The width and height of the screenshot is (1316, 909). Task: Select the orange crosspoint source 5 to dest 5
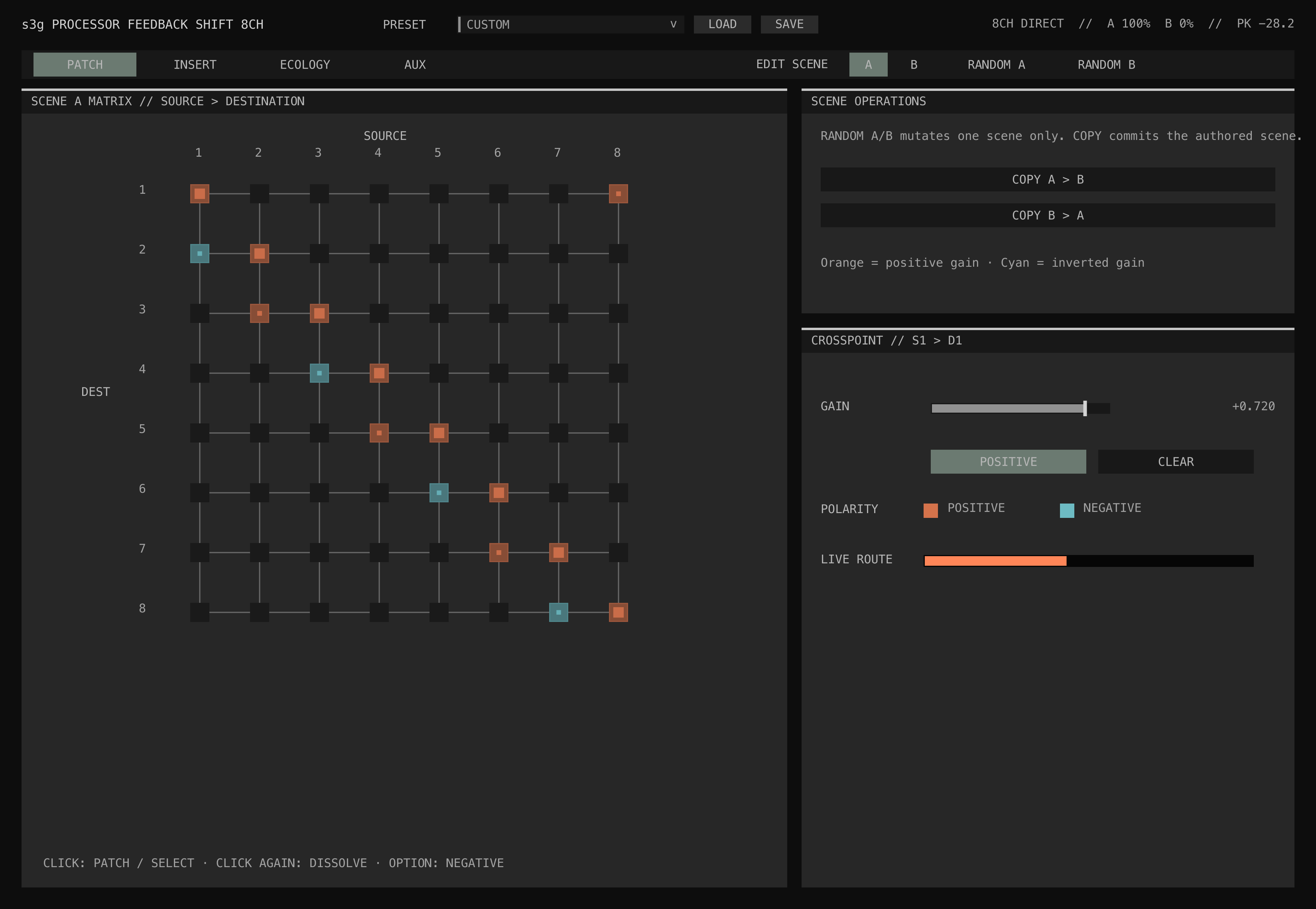pyautogui.click(x=439, y=433)
